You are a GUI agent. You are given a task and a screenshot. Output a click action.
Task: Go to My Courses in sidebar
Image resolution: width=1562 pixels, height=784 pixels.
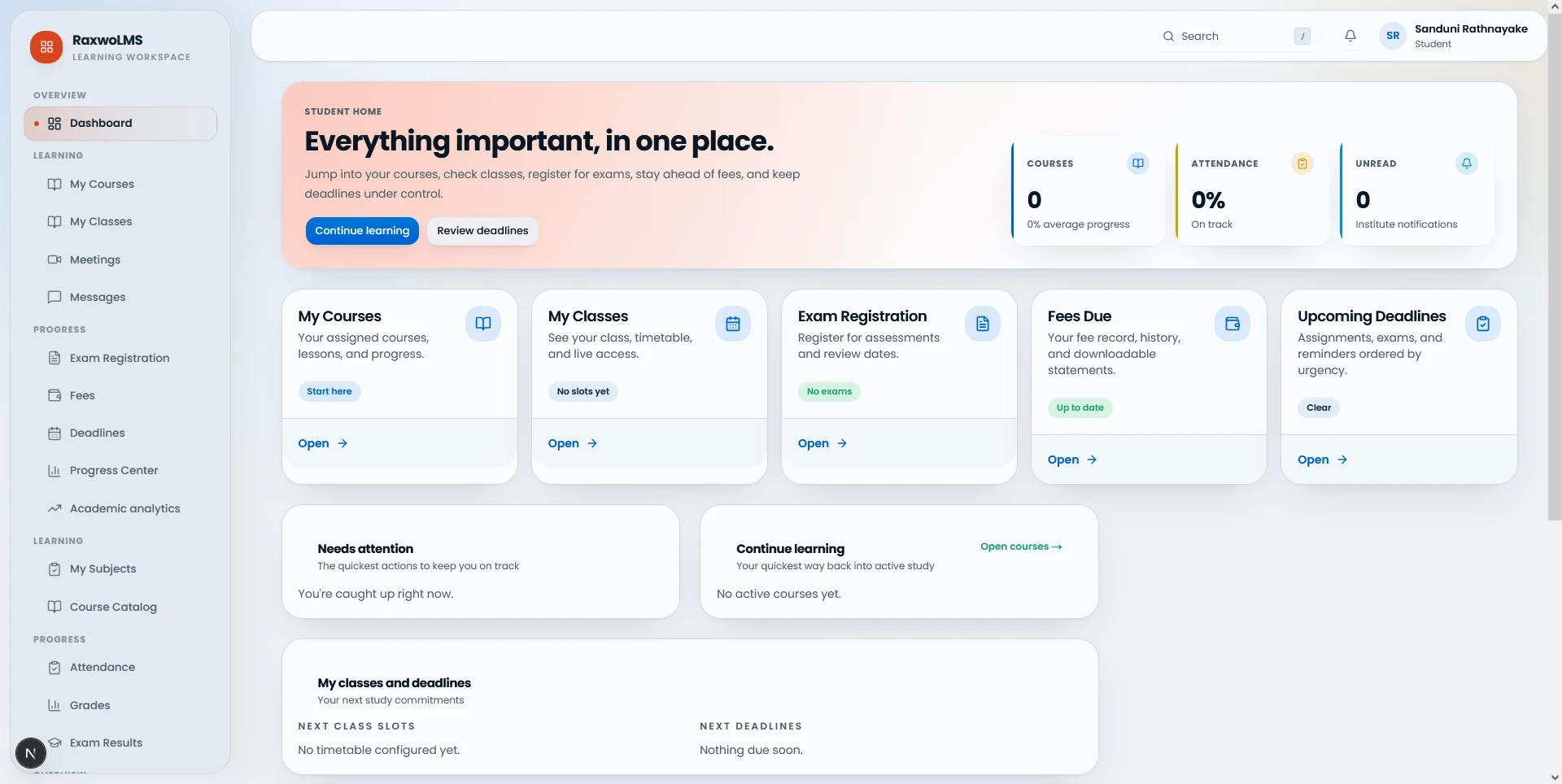point(120,185)
